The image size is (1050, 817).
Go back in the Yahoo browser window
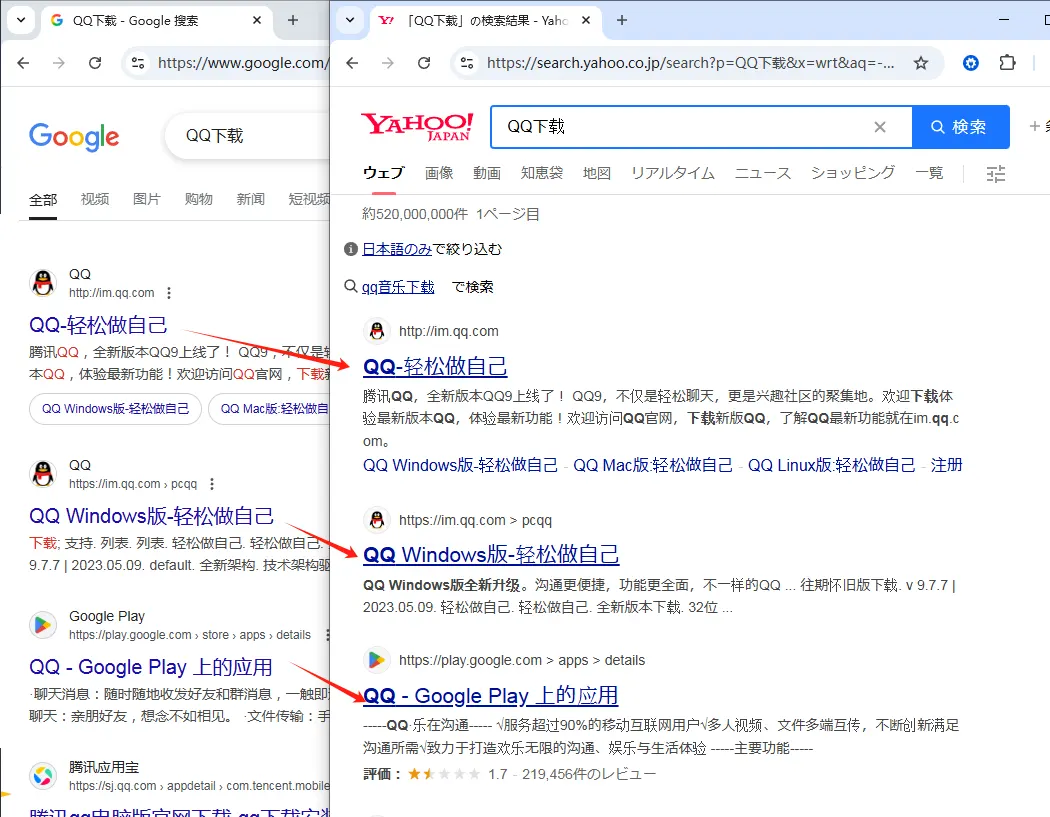pos(352,63)
